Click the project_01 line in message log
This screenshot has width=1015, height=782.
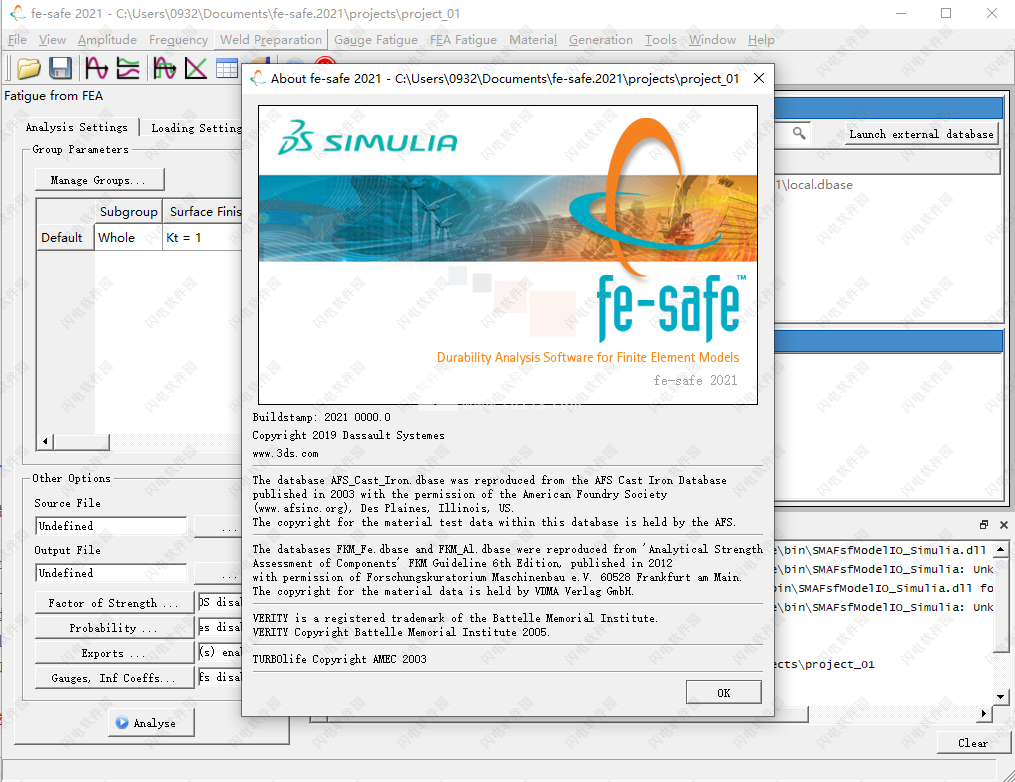826,664
